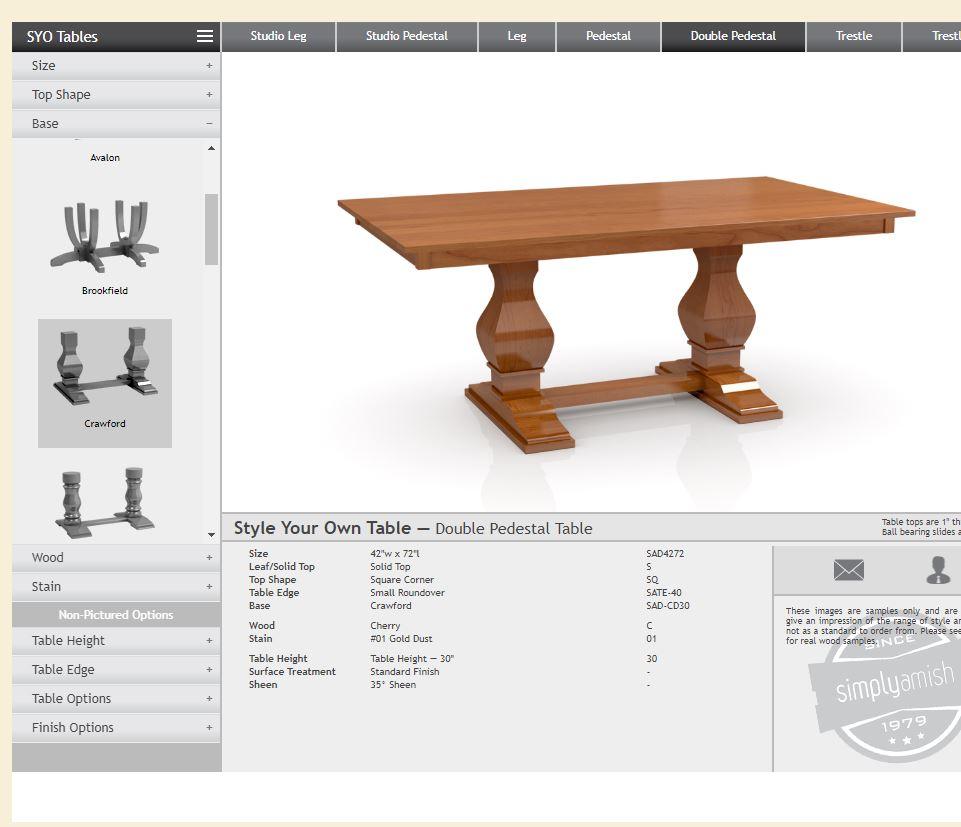This screenshot has width=961, height=827.
Task: Click the scroll-down arrow in the base list
Action: [210, 534]
